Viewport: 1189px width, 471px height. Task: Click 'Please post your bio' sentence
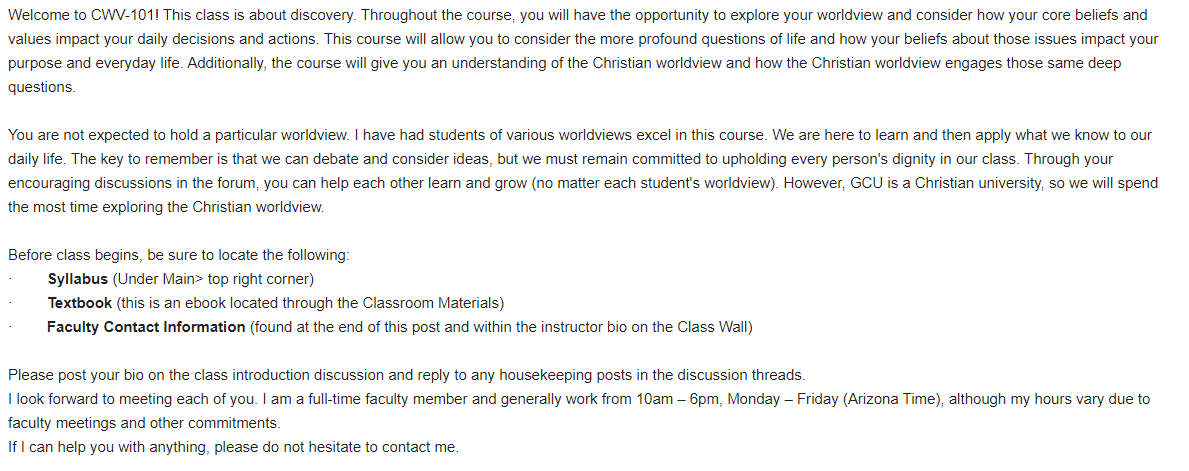click(406, 375)
